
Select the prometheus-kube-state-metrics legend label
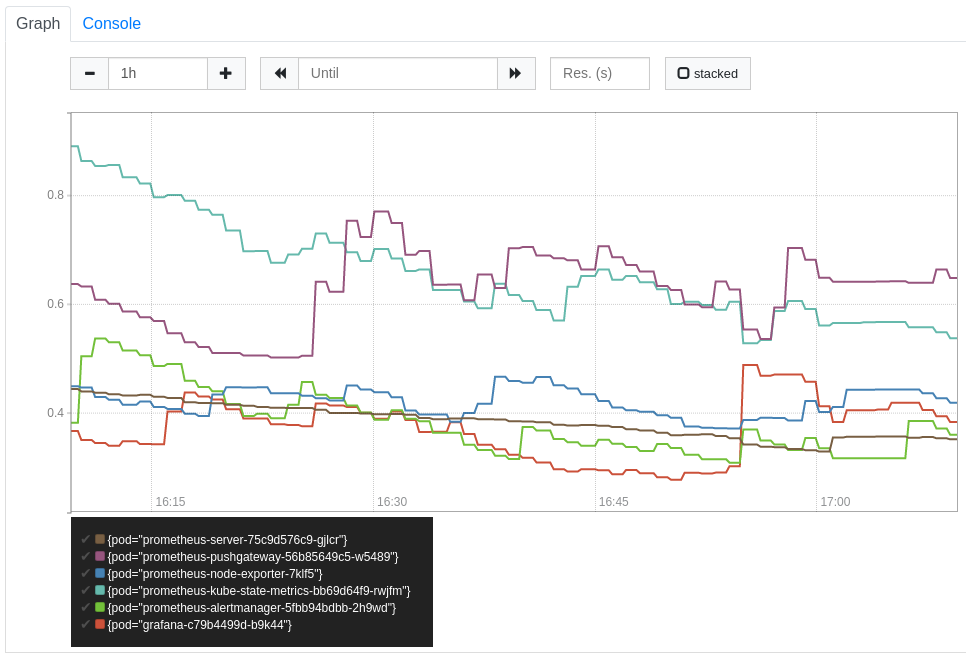pyautogui.click(x=259, y=591)
